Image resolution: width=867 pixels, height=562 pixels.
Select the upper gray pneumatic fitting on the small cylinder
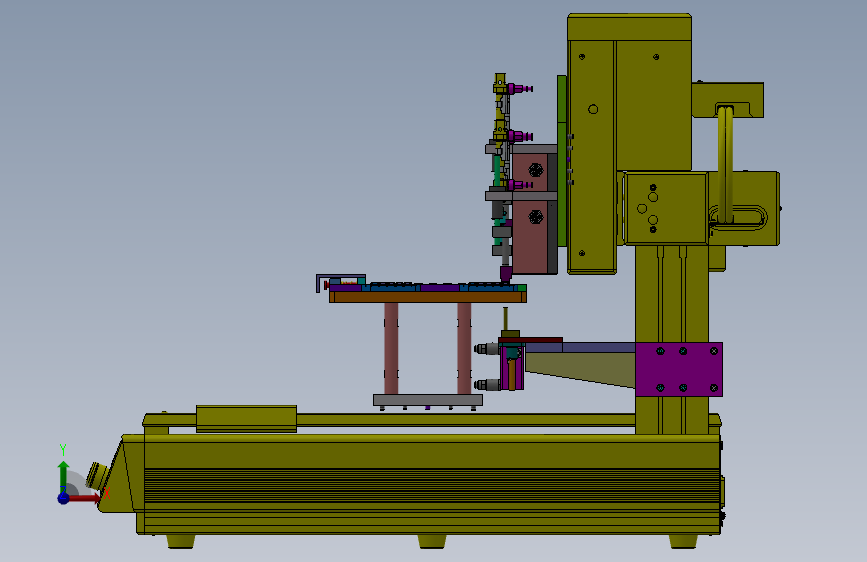(x=487, y=349)
